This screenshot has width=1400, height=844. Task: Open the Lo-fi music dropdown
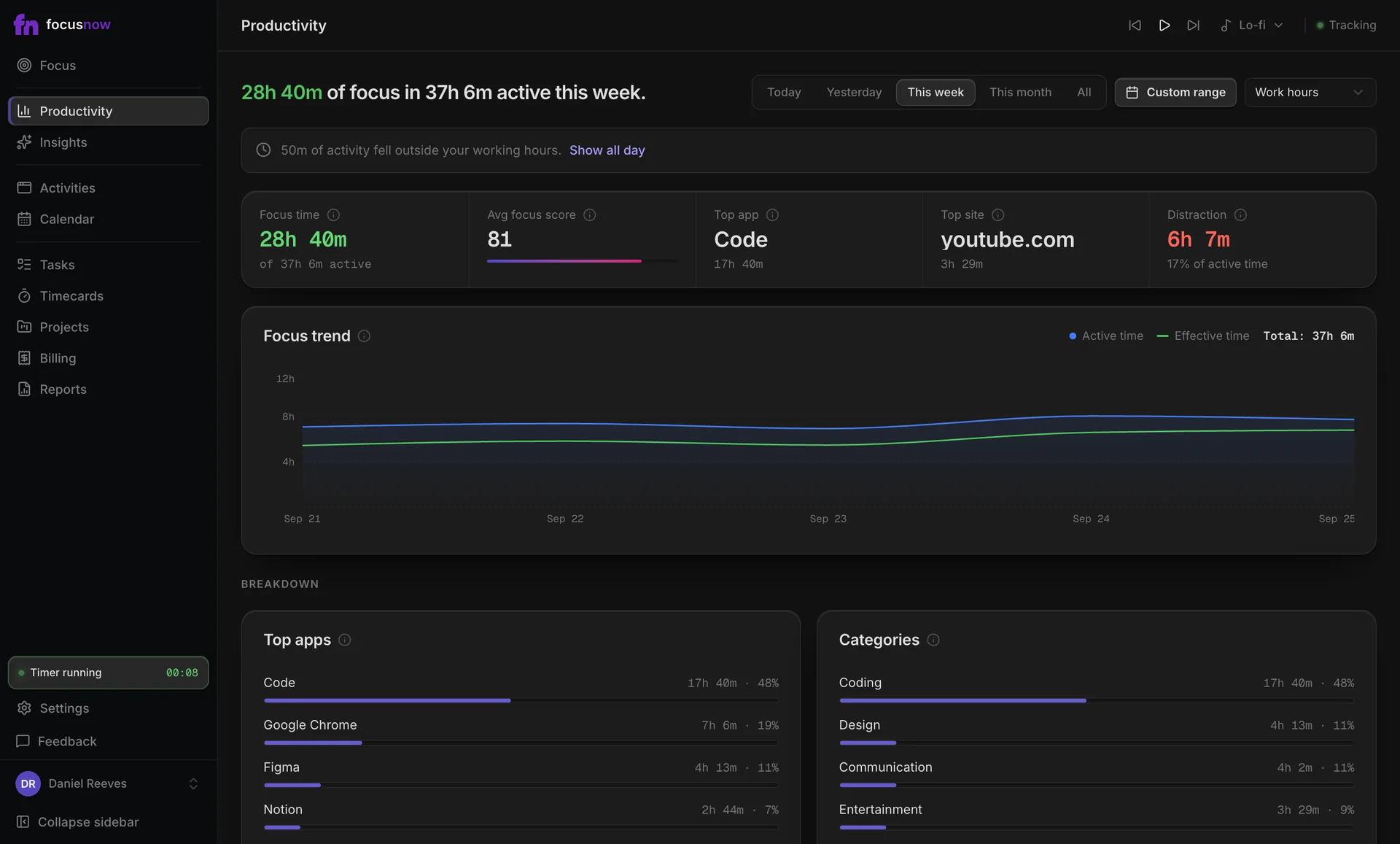[x=1252, y=26]
